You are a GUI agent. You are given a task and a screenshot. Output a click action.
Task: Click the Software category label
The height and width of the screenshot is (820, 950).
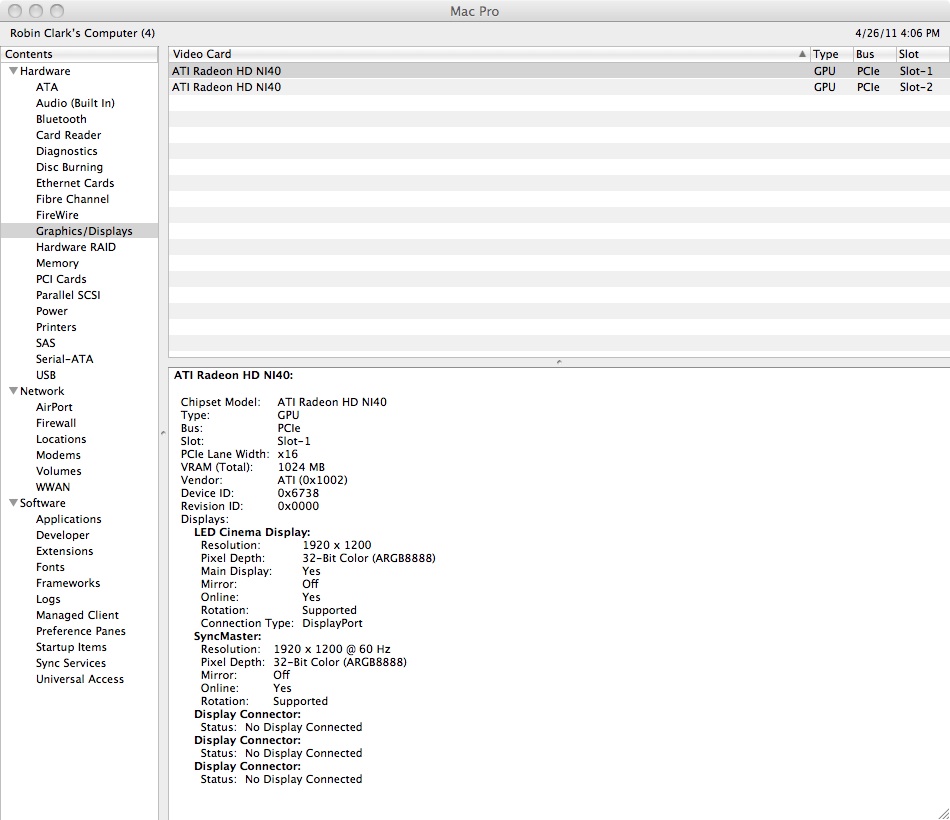[42, 503]
